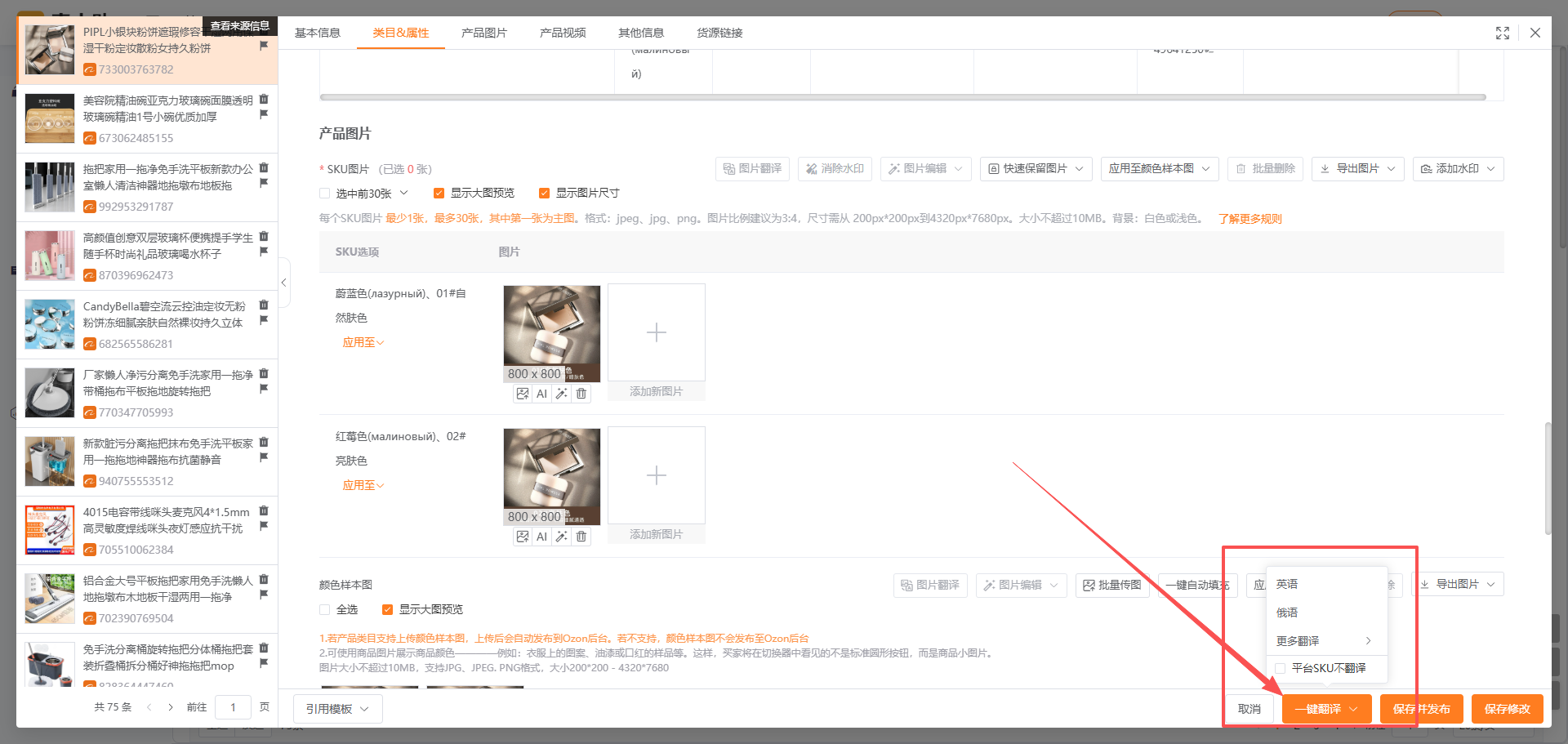The image size is (1568, 744).
Task: Delete 拖把家用一拖净 product with trash icon
Action: [264, 167]
